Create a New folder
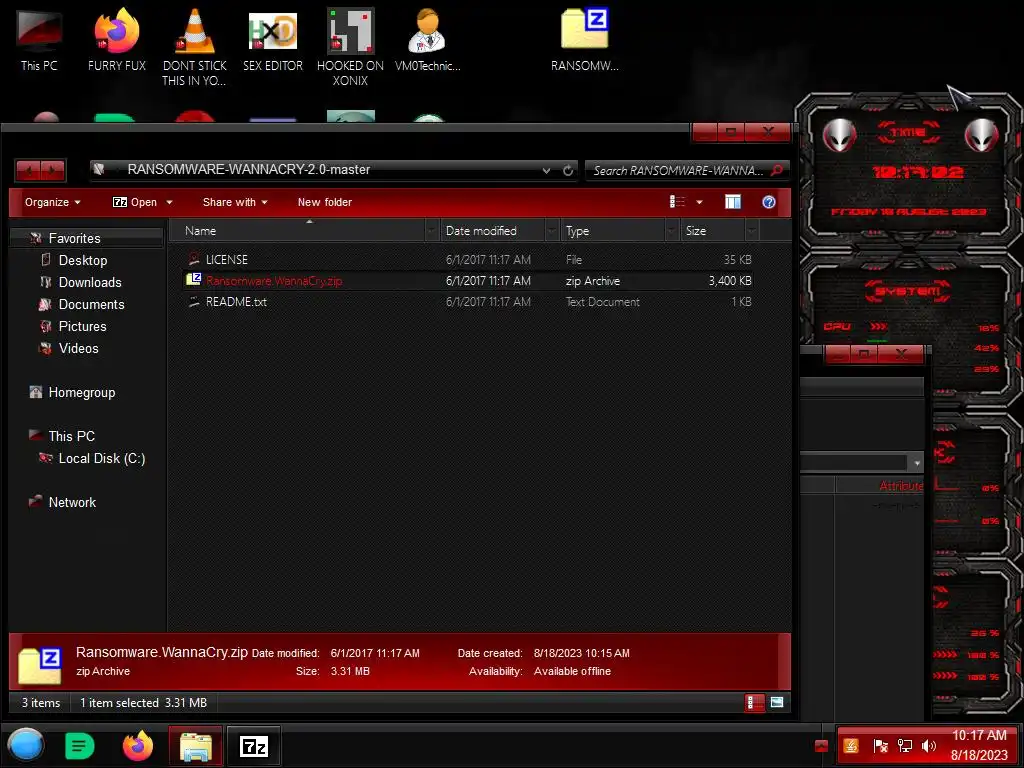Viewport: 1024px width, 768px height. point(325,202)
